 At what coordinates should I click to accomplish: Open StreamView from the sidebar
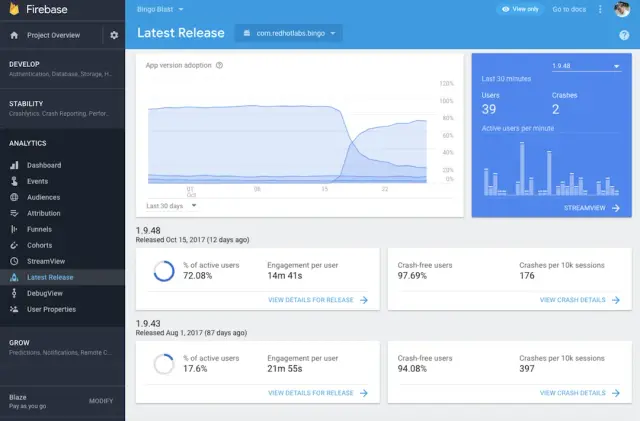coord(45,261)
